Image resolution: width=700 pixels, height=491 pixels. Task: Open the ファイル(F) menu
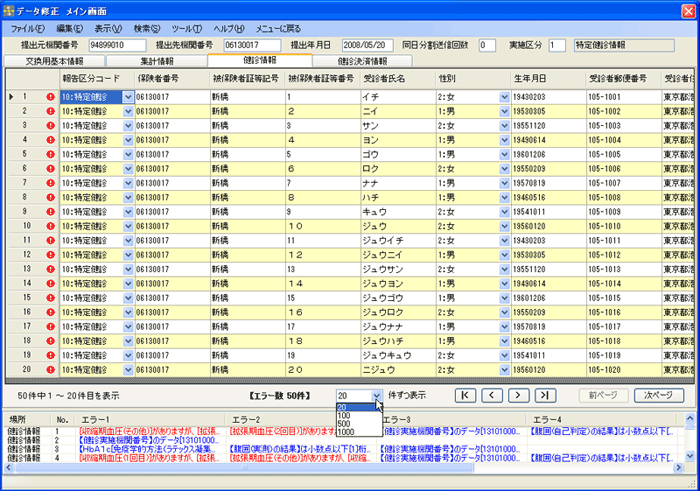coord(28,29)
